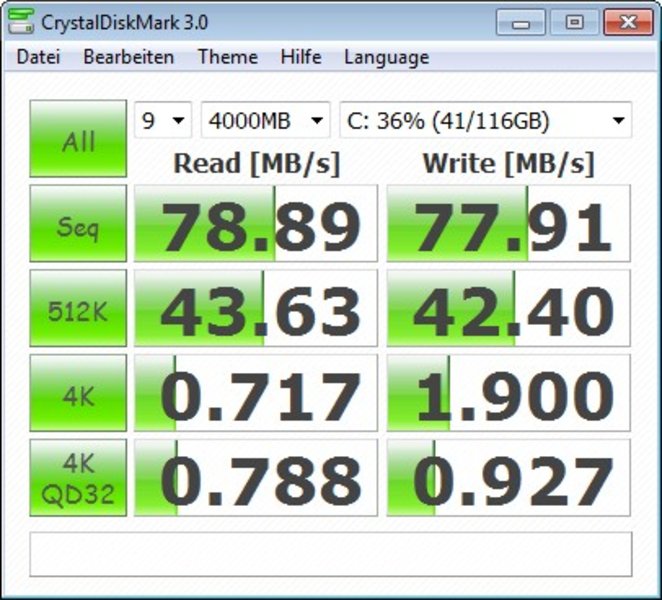
Task: Start the 512K benchmark test
Action: (x=78, y=308)
